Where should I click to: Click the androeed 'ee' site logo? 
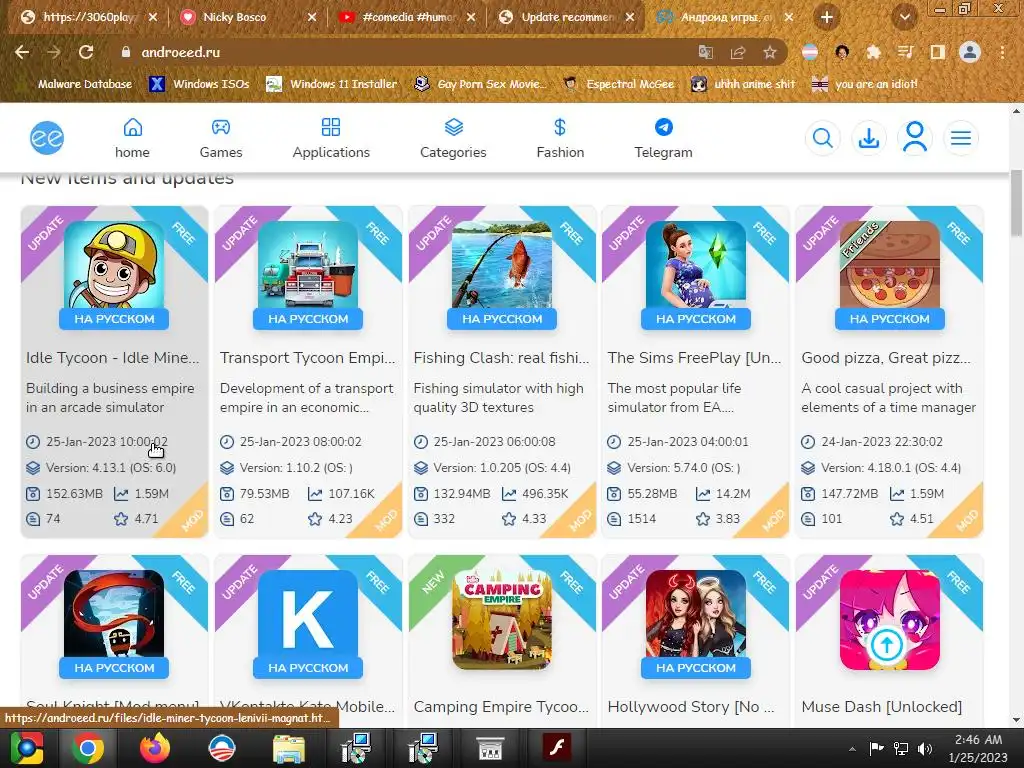(x=47, y=138)
